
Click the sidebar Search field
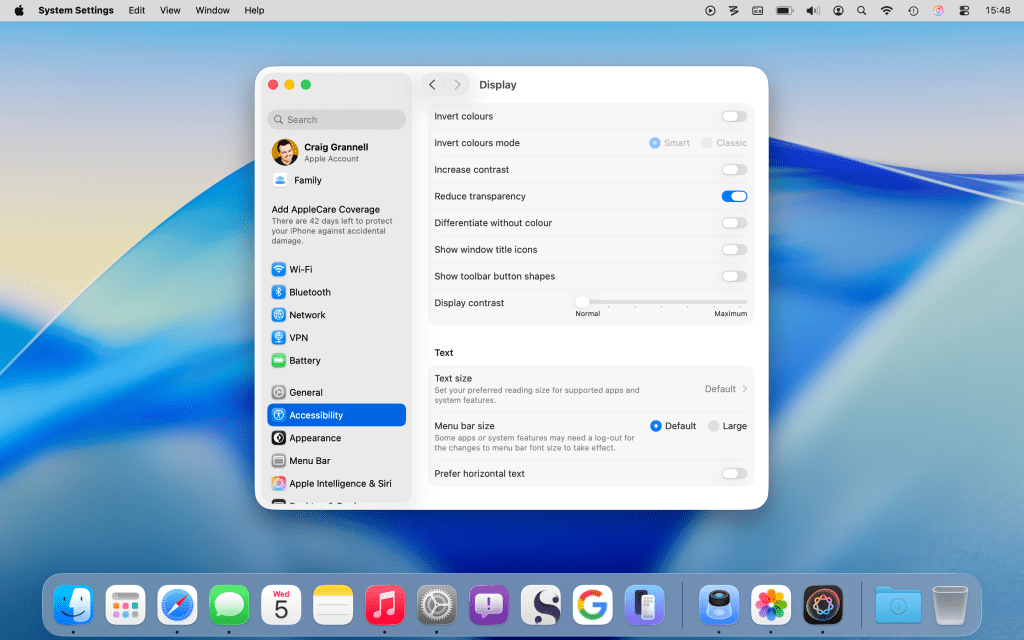[x=336, y=120]
